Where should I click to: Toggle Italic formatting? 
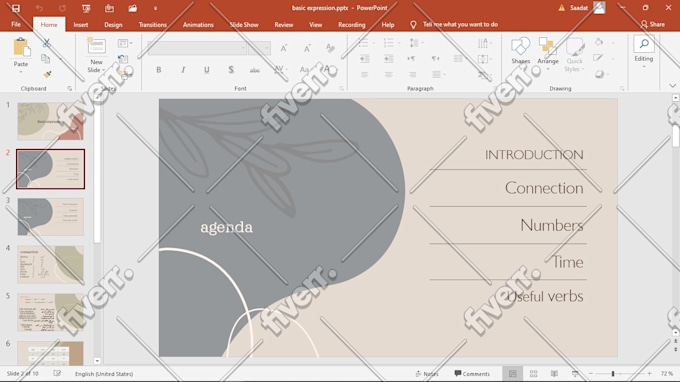(x=183, y=70)
